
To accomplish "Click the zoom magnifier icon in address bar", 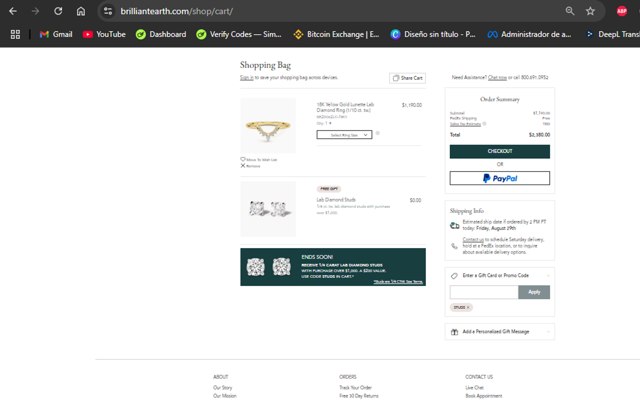I will pyautogui.click(x=570, y=11).
